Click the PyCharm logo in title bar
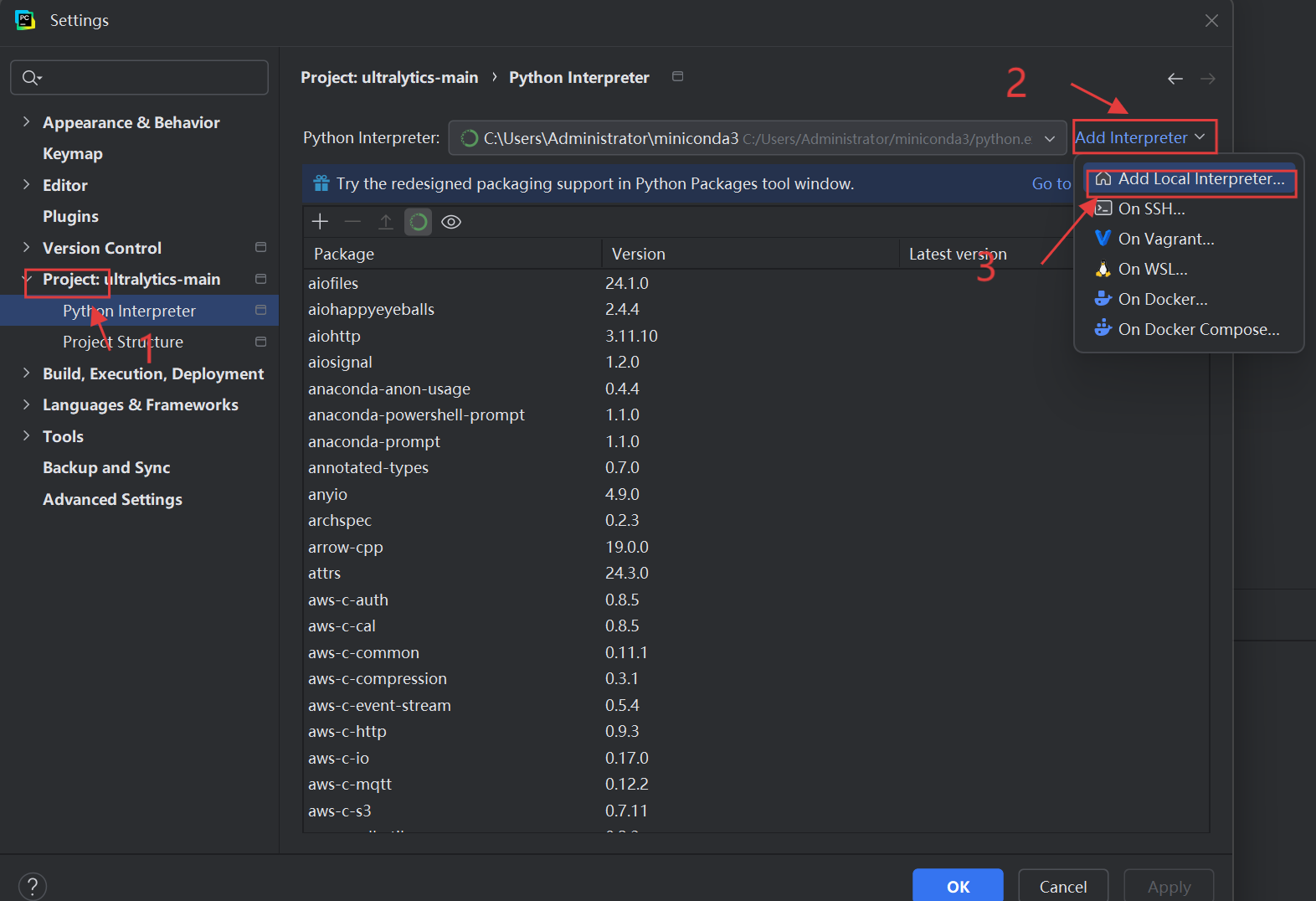The height and width of the screenshot is (901, 1316). pos(25,20)
